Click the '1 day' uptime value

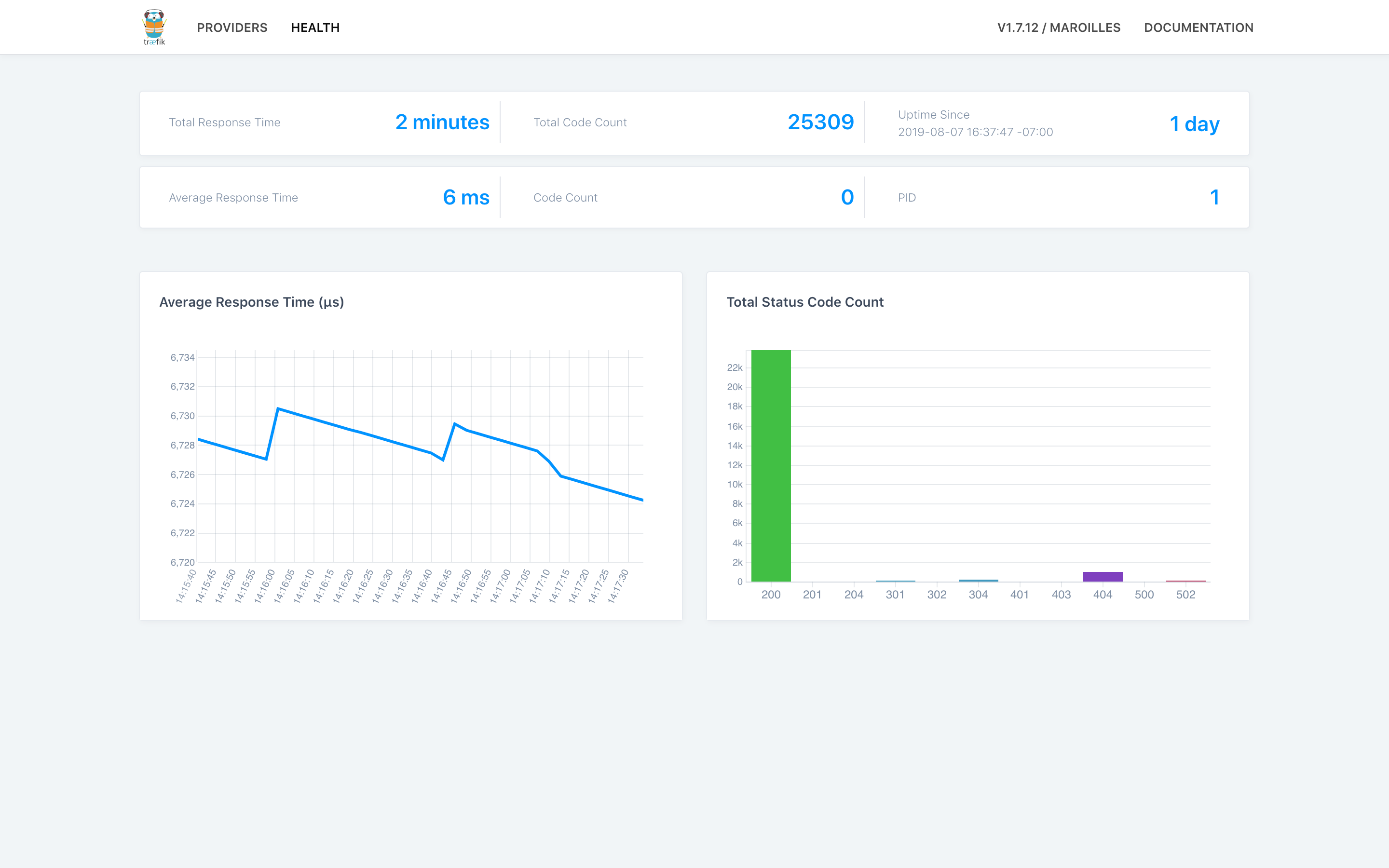1195,124
